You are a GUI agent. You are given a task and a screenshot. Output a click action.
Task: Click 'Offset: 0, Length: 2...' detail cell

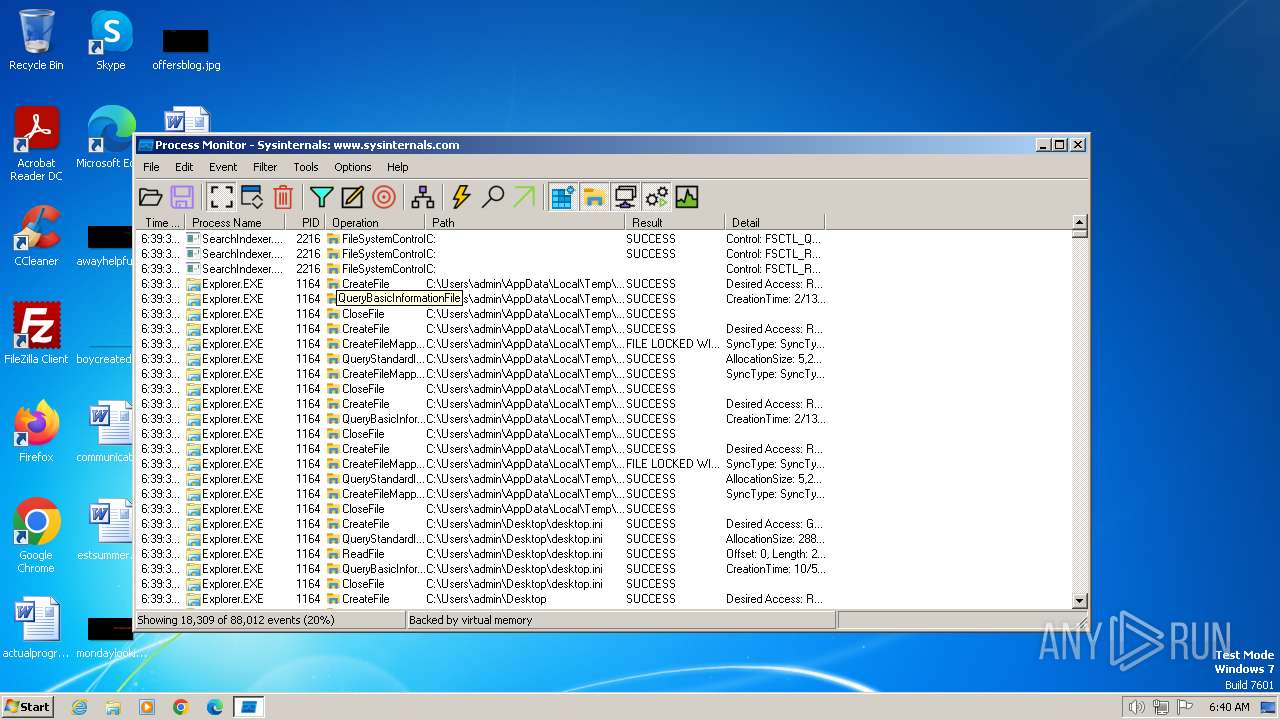point(776,554)
